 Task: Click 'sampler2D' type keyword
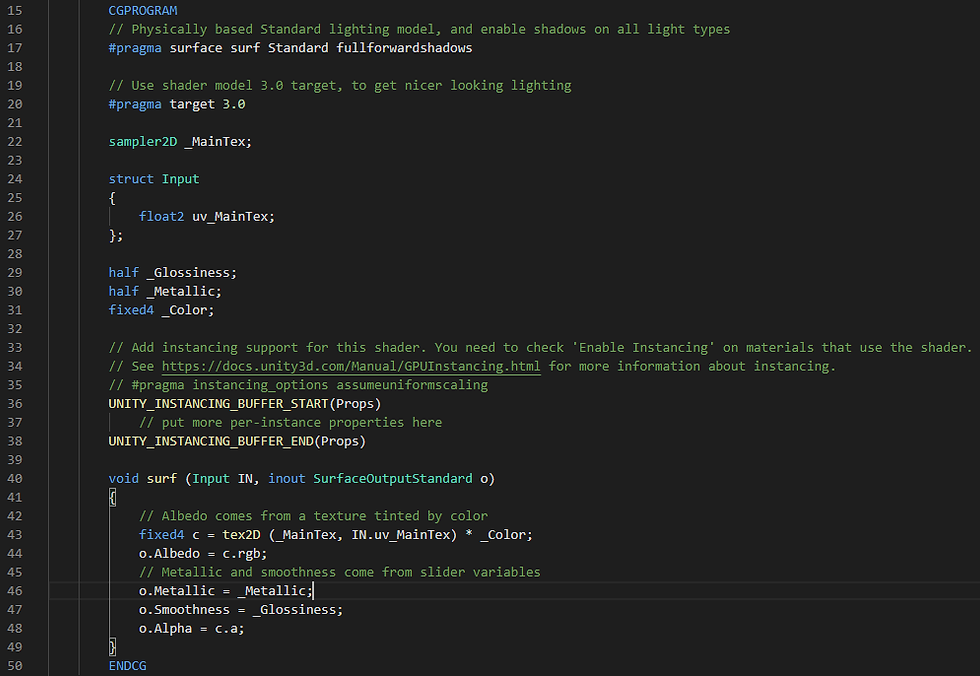[142, 142]
